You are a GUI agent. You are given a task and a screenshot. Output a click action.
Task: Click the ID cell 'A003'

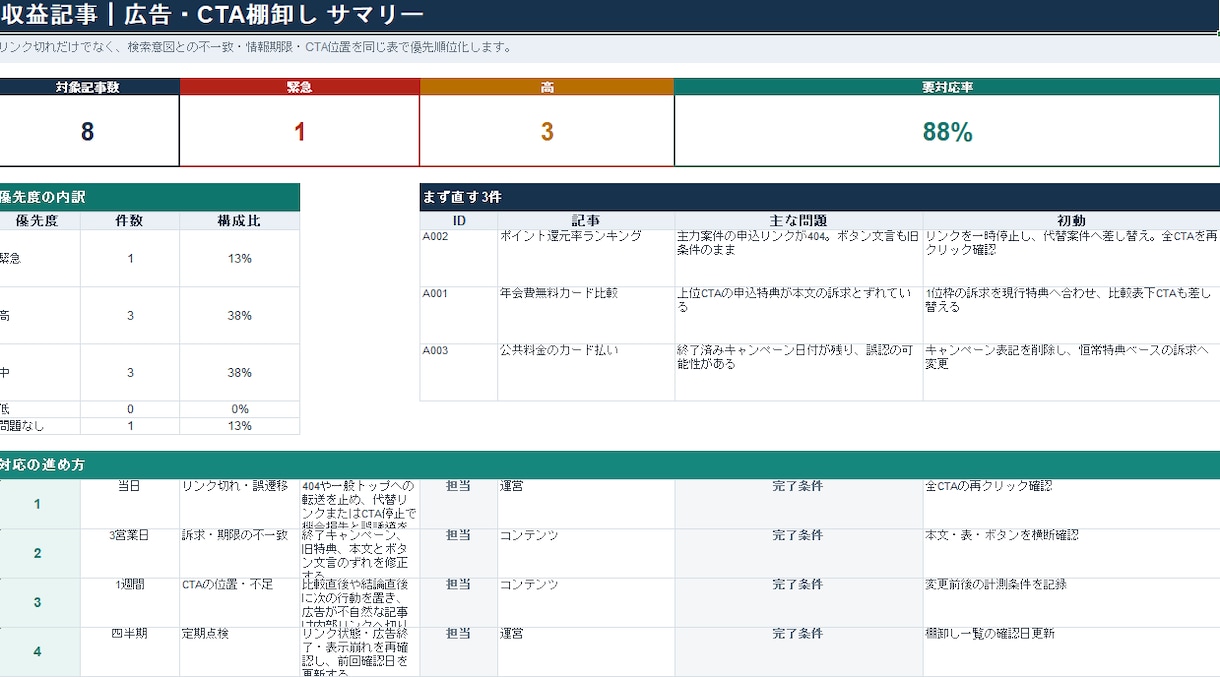459,373
